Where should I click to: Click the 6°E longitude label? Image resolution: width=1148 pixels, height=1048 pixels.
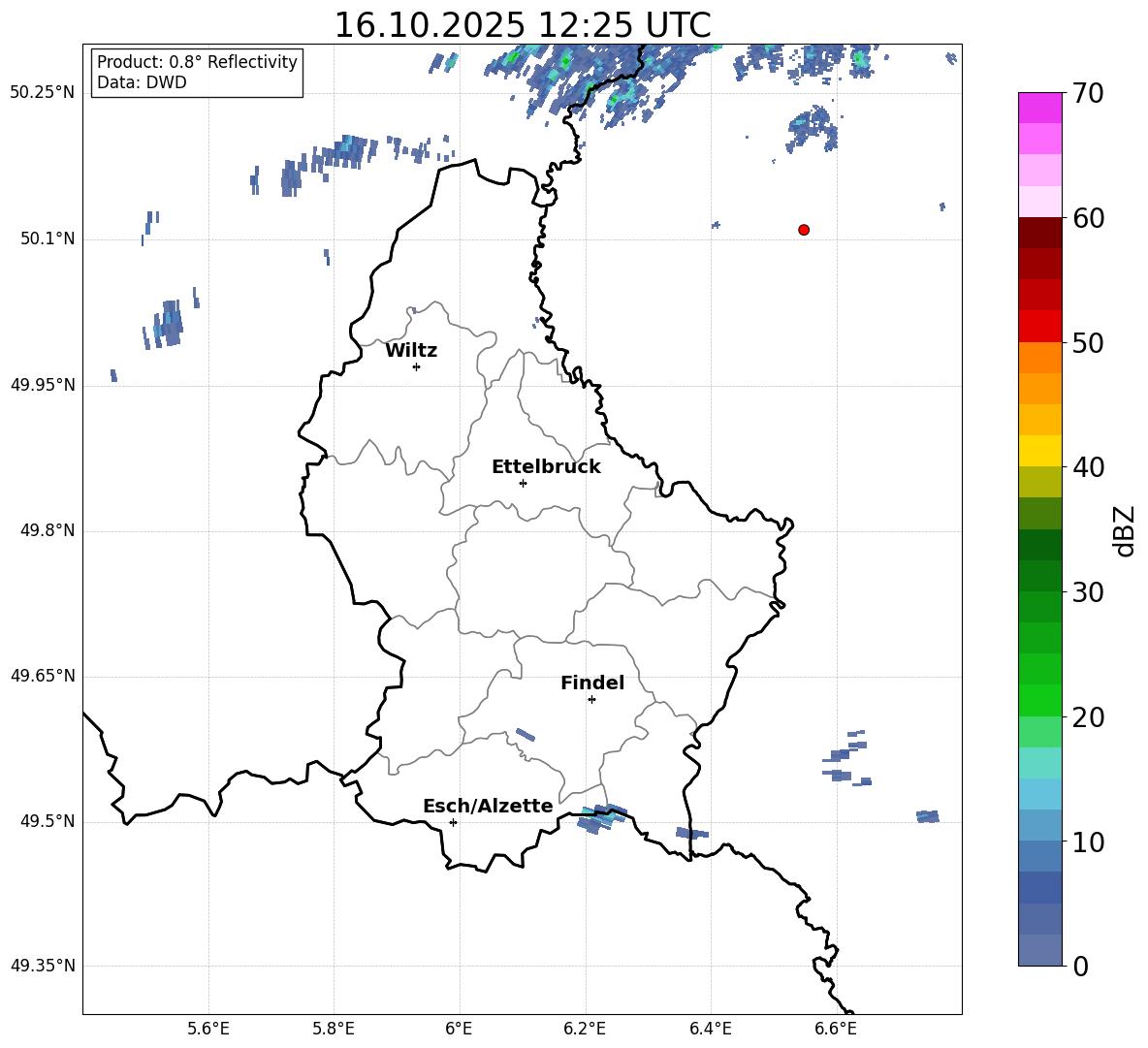click(x=459, y=1029)
